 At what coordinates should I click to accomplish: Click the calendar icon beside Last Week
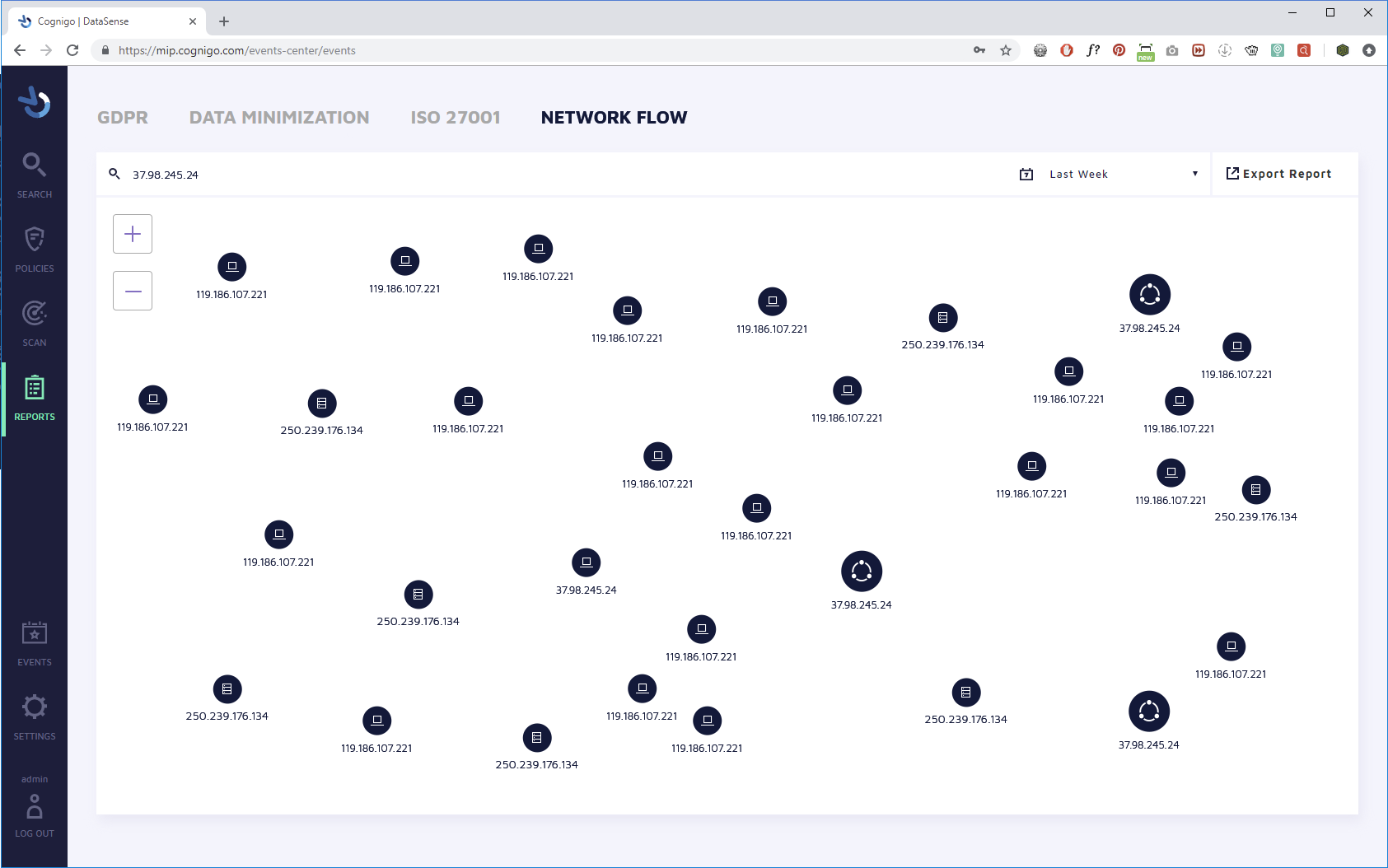1026,174
